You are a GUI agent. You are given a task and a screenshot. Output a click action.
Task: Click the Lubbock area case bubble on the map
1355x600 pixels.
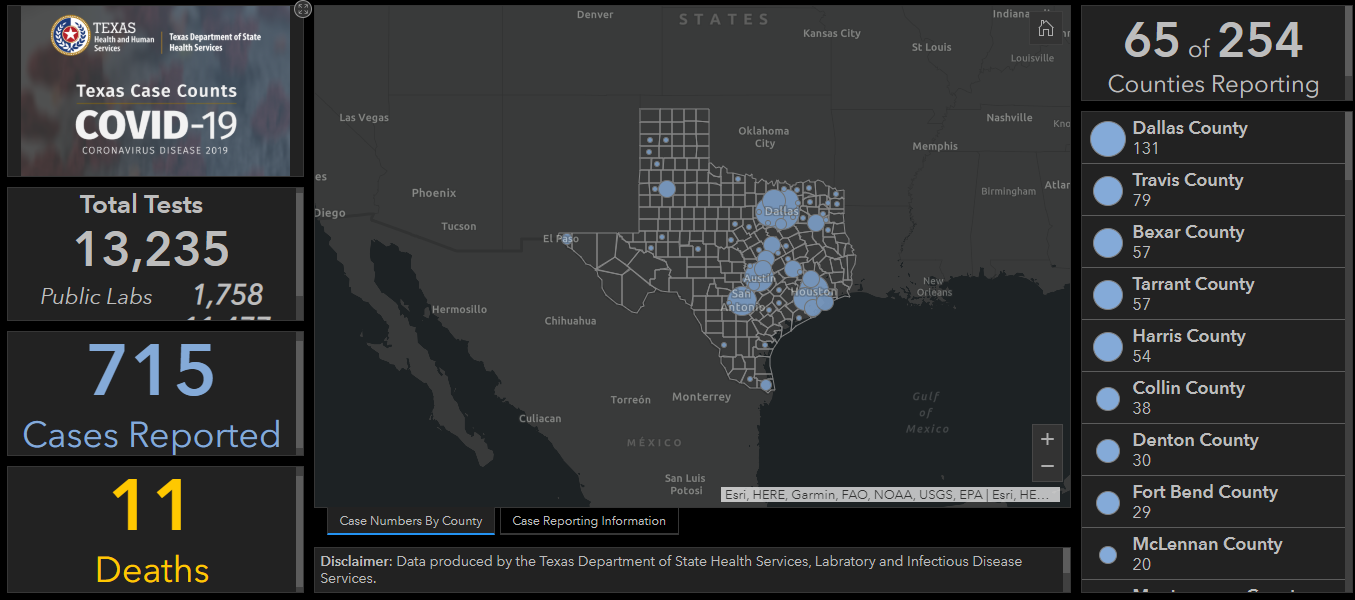667,188
